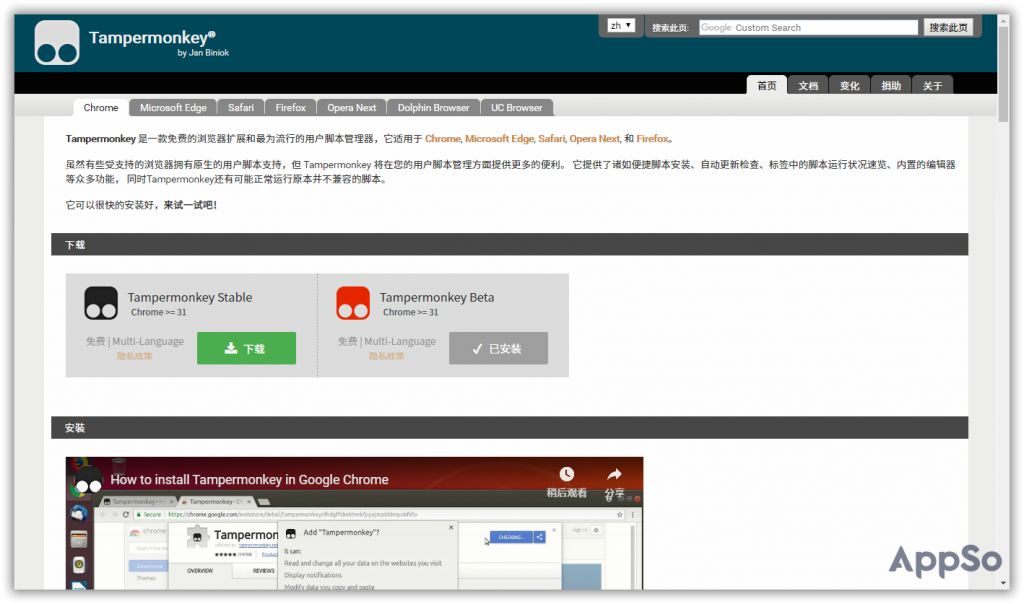Click the scrollbar down arrow

[1003, 583]
